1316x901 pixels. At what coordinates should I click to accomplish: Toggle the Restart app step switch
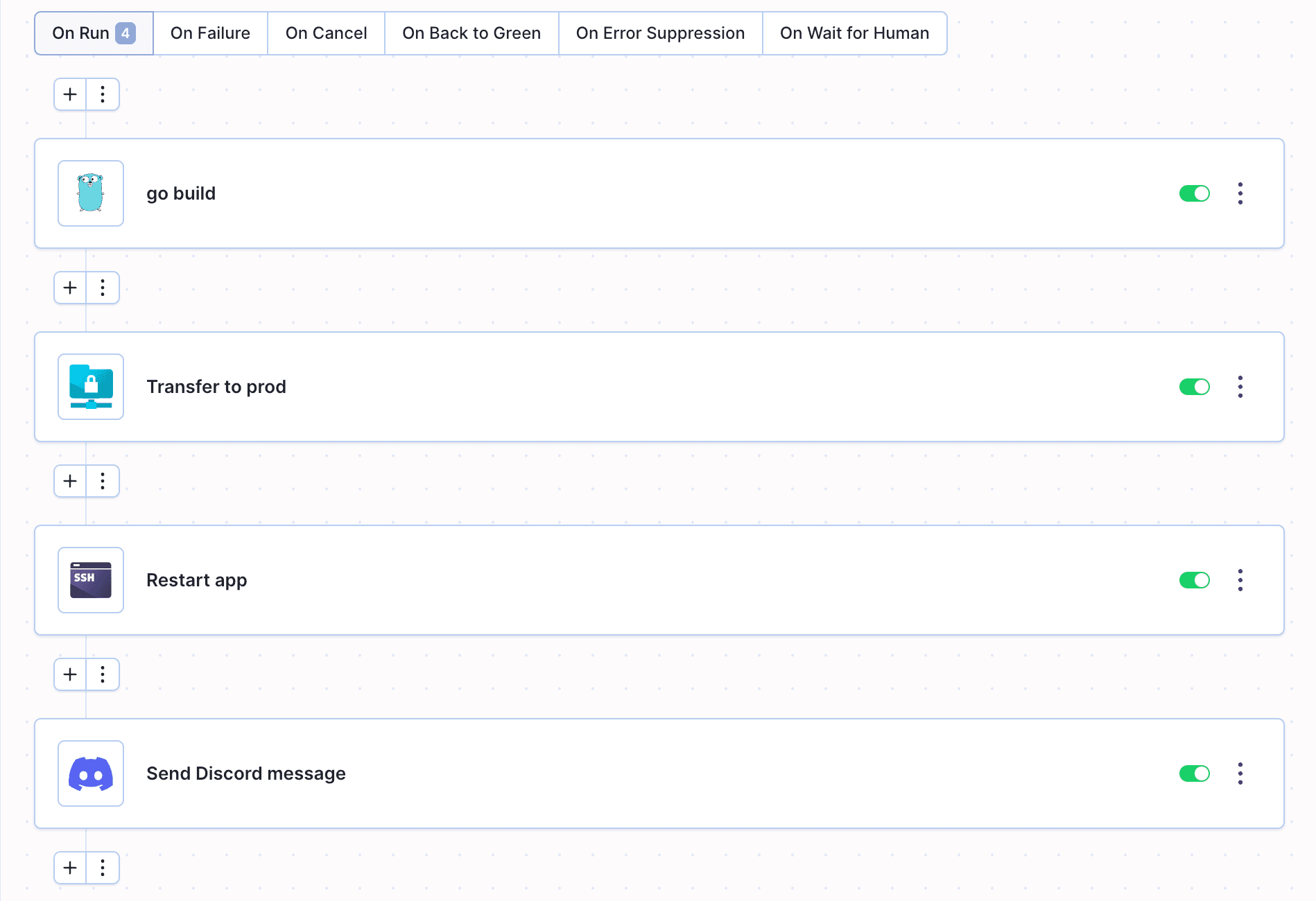pos(1194,580)
